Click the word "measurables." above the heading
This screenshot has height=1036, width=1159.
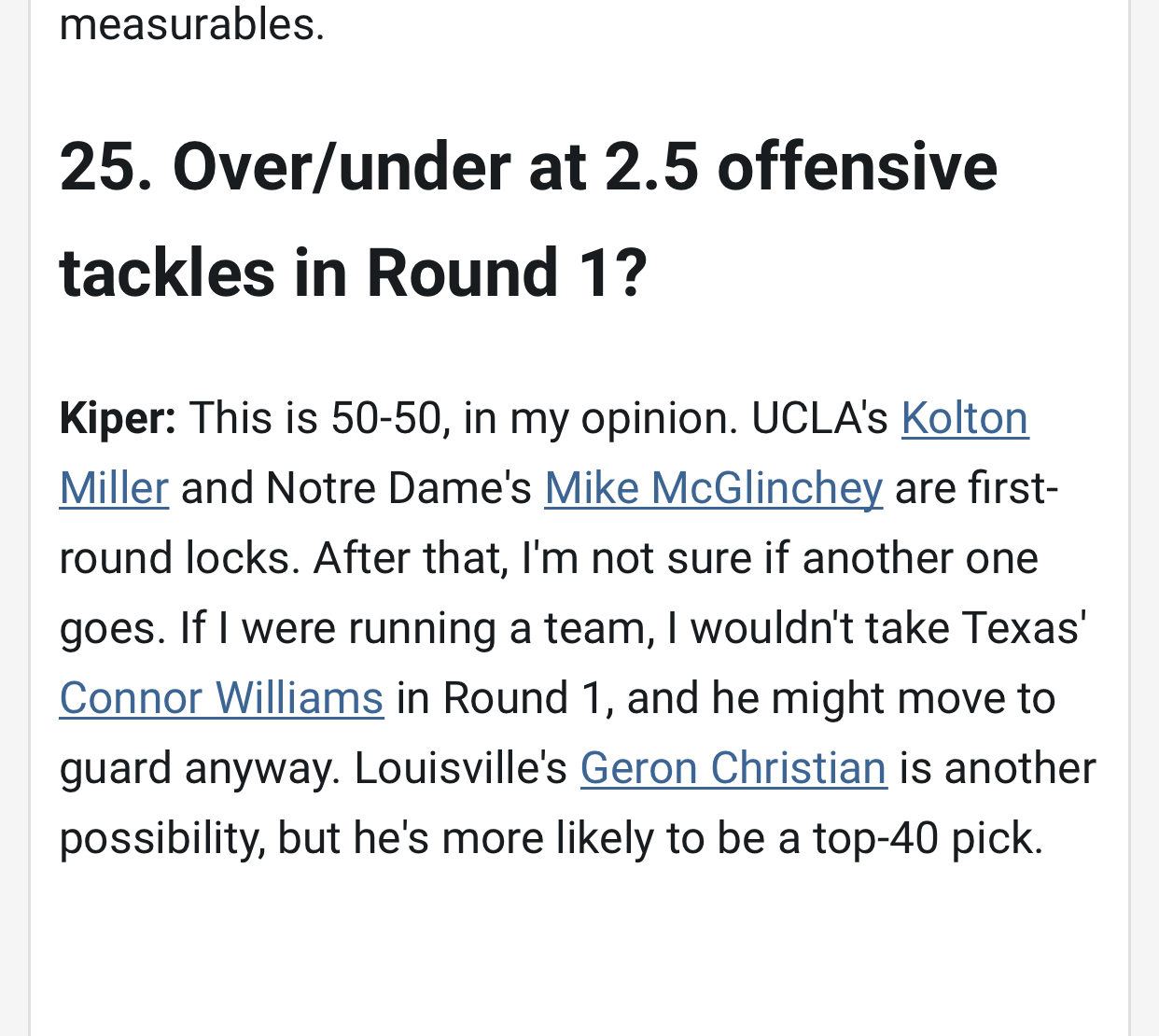[191, 24]
